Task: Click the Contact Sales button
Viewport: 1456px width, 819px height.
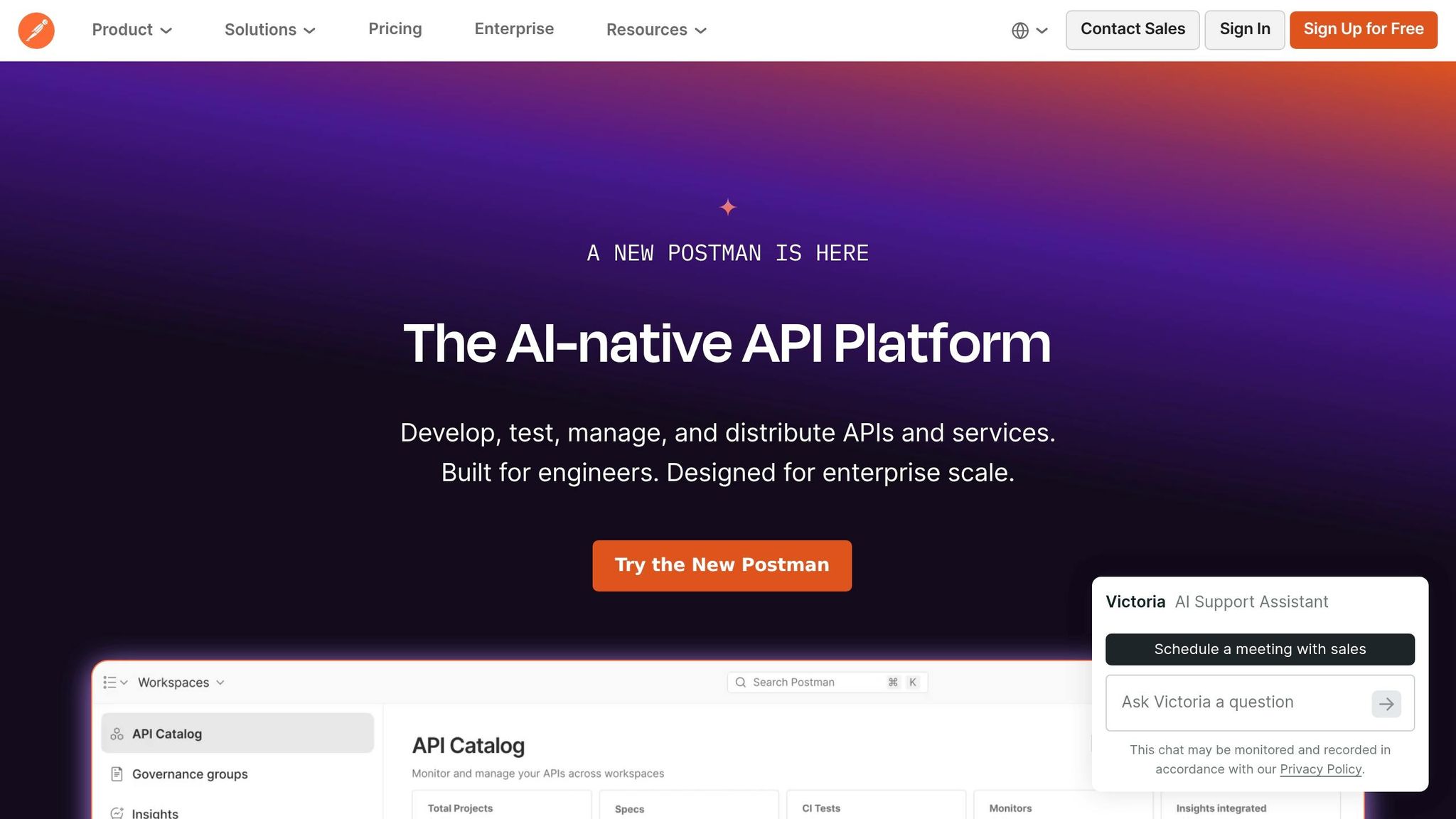Action: click(1133, 30)
